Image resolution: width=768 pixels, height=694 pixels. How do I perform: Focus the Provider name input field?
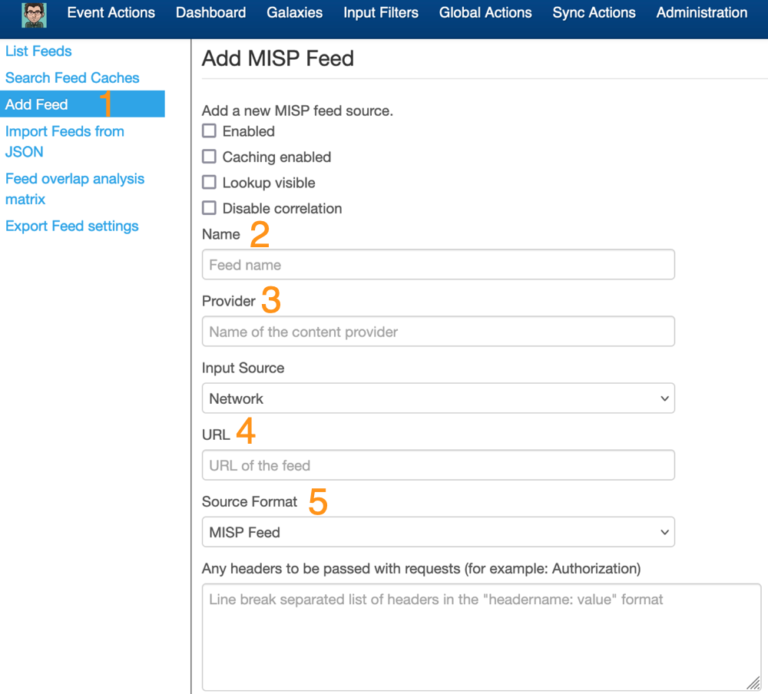click(438, 332)
